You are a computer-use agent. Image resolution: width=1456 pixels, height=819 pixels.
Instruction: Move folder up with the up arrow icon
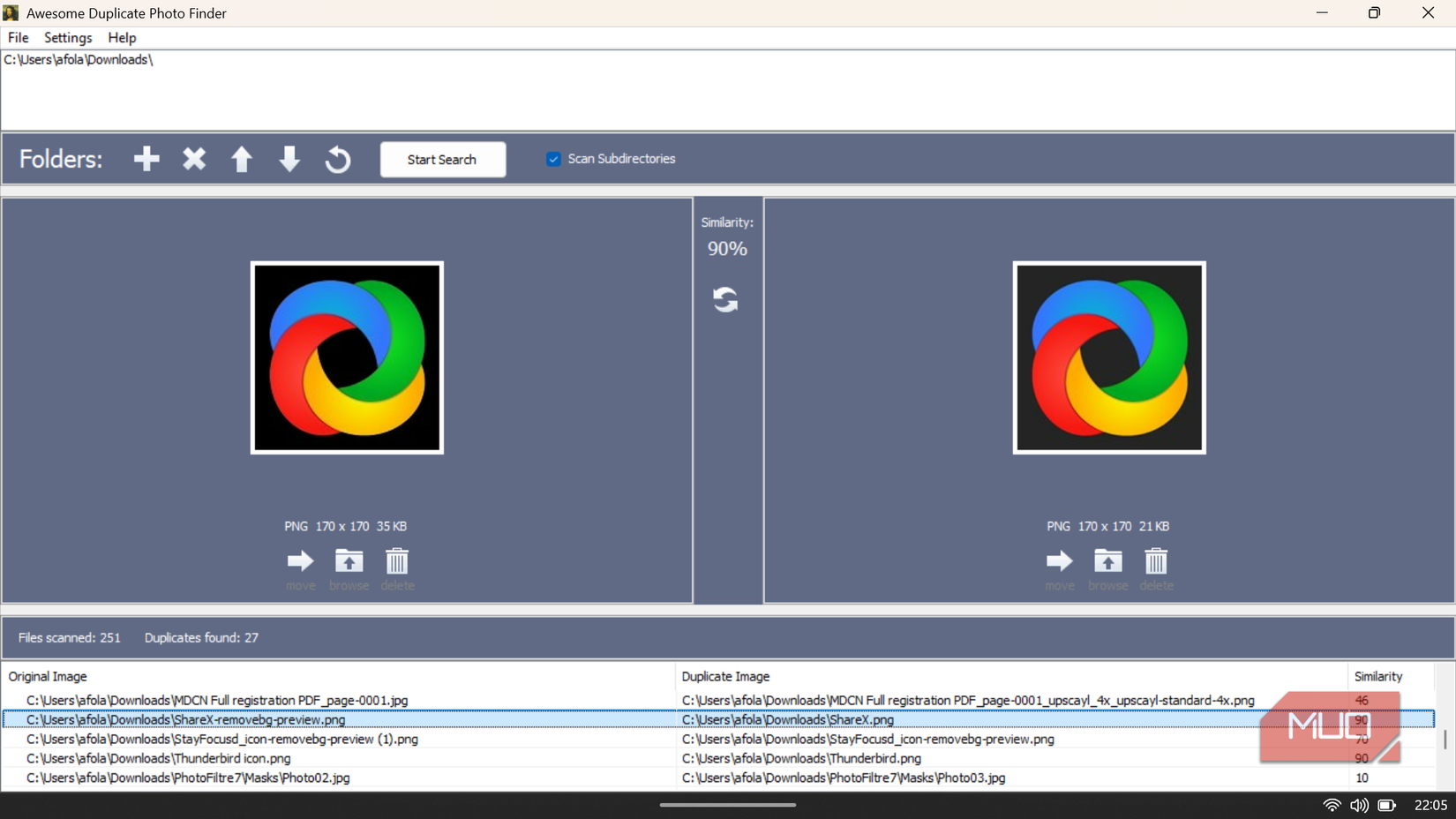pyautogui.click(x=241, y=159)
